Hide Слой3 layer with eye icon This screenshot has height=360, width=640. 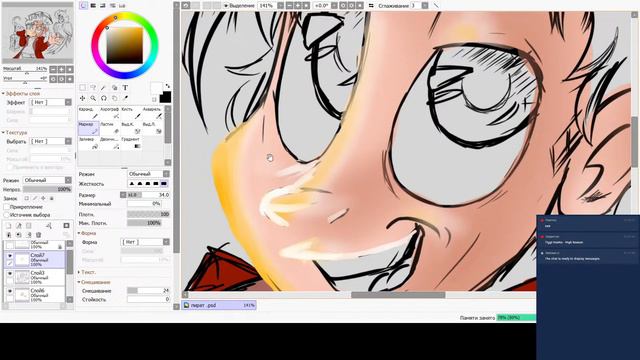(x=10, y=273)
